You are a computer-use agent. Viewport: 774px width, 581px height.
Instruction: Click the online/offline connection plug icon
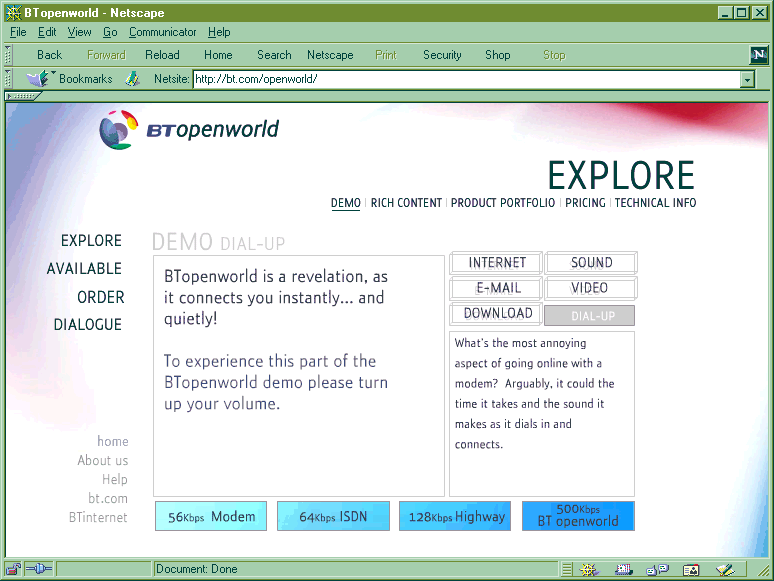tap(39, 569)
